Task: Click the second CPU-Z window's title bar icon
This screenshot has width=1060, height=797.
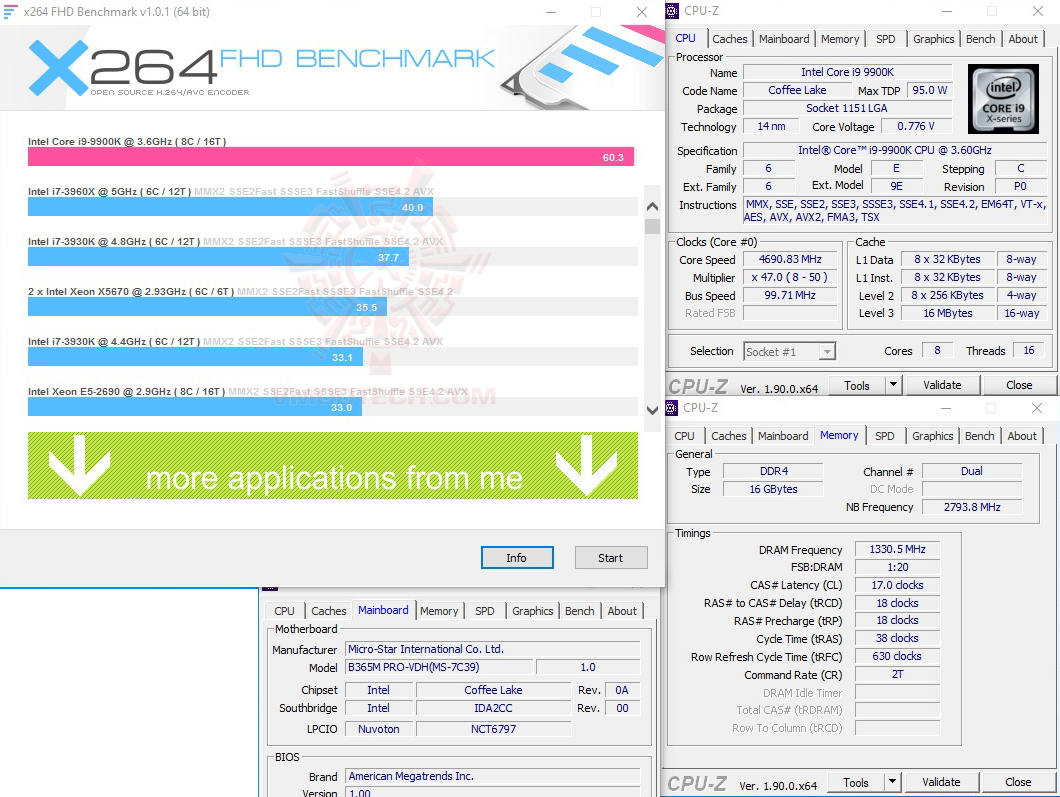Action: [674, 407]
